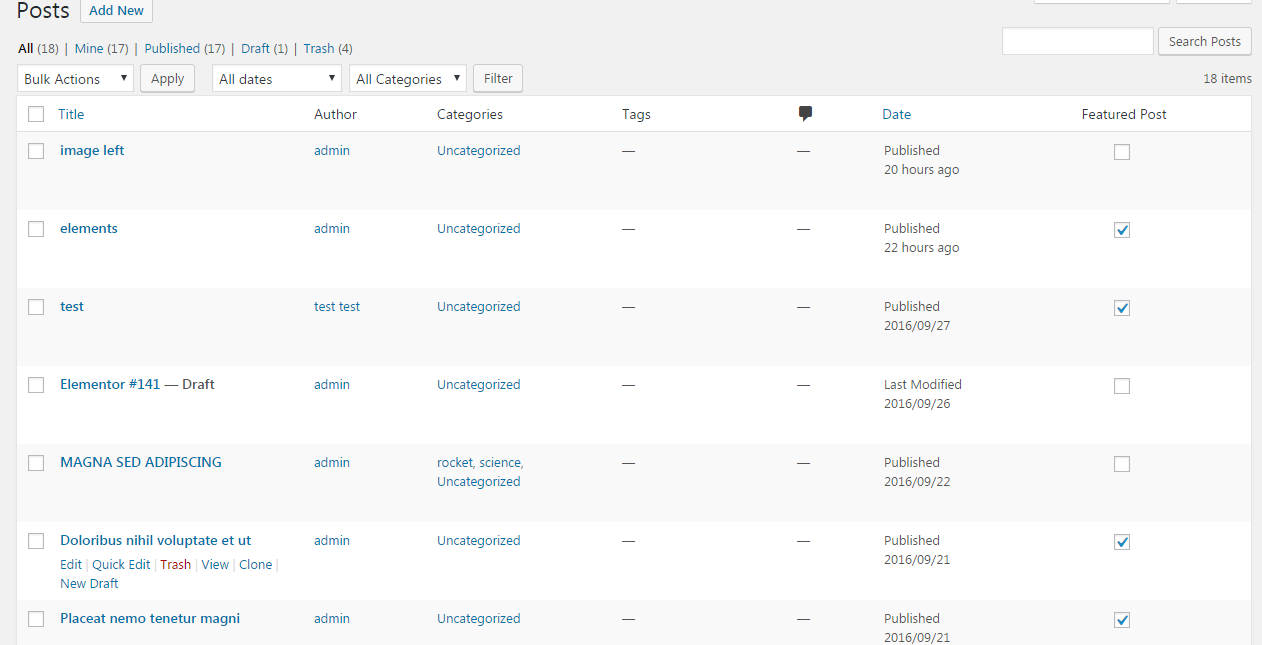Open Uncategorized category in 'elements' row
Image resolution: width=1262 pixels, height=645 pixels.
coord(479,228)
